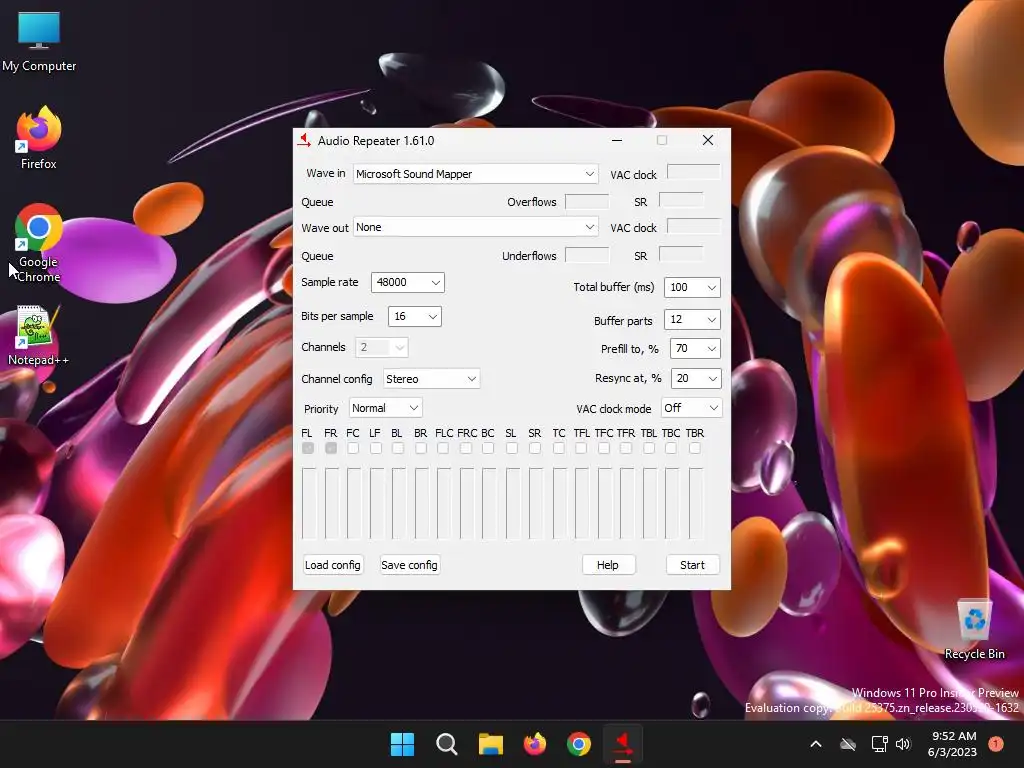Minimize the Audio Repeater window

pyautogui.click(x=616, y=140)
